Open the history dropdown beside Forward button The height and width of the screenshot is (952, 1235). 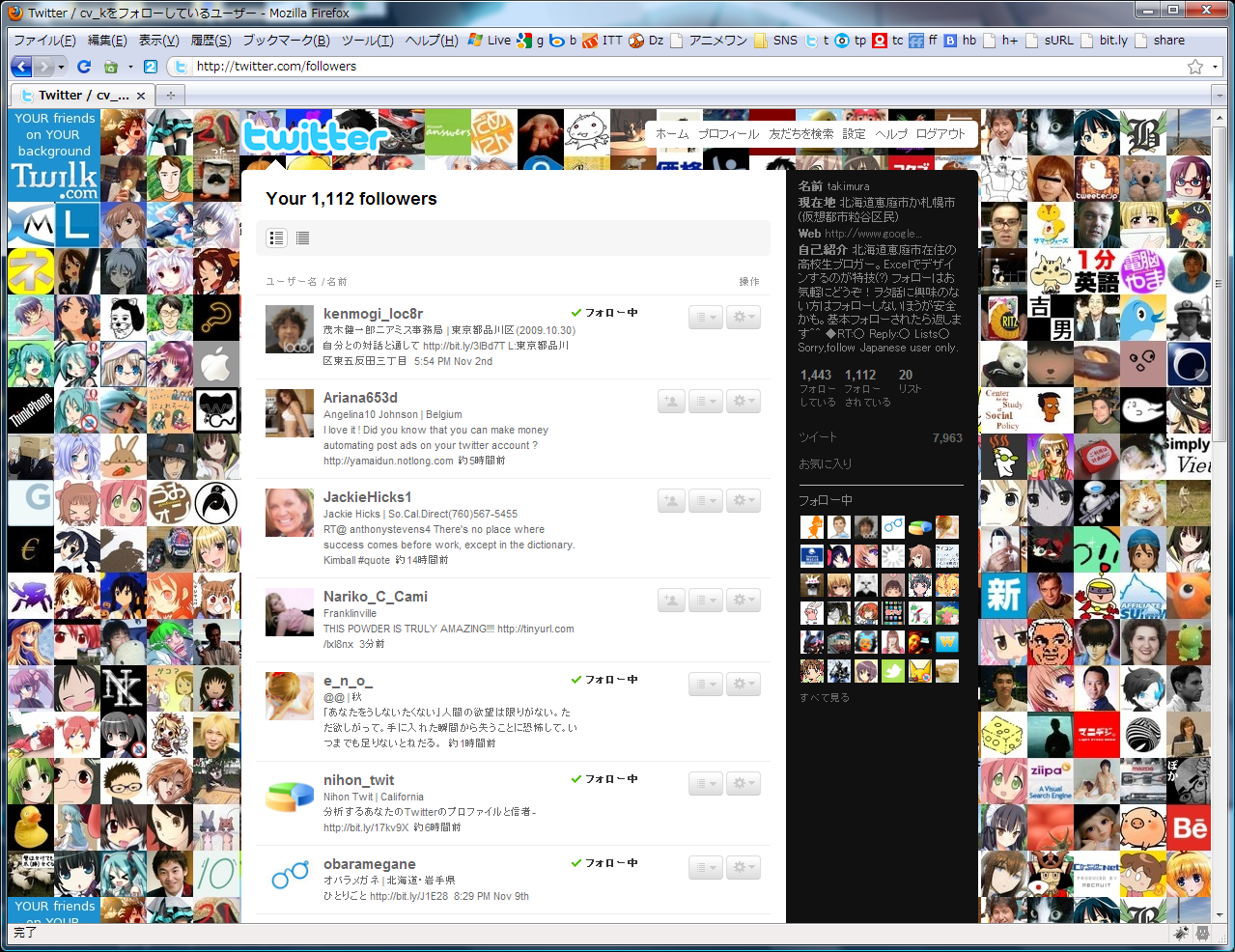(x=62, y=67)
